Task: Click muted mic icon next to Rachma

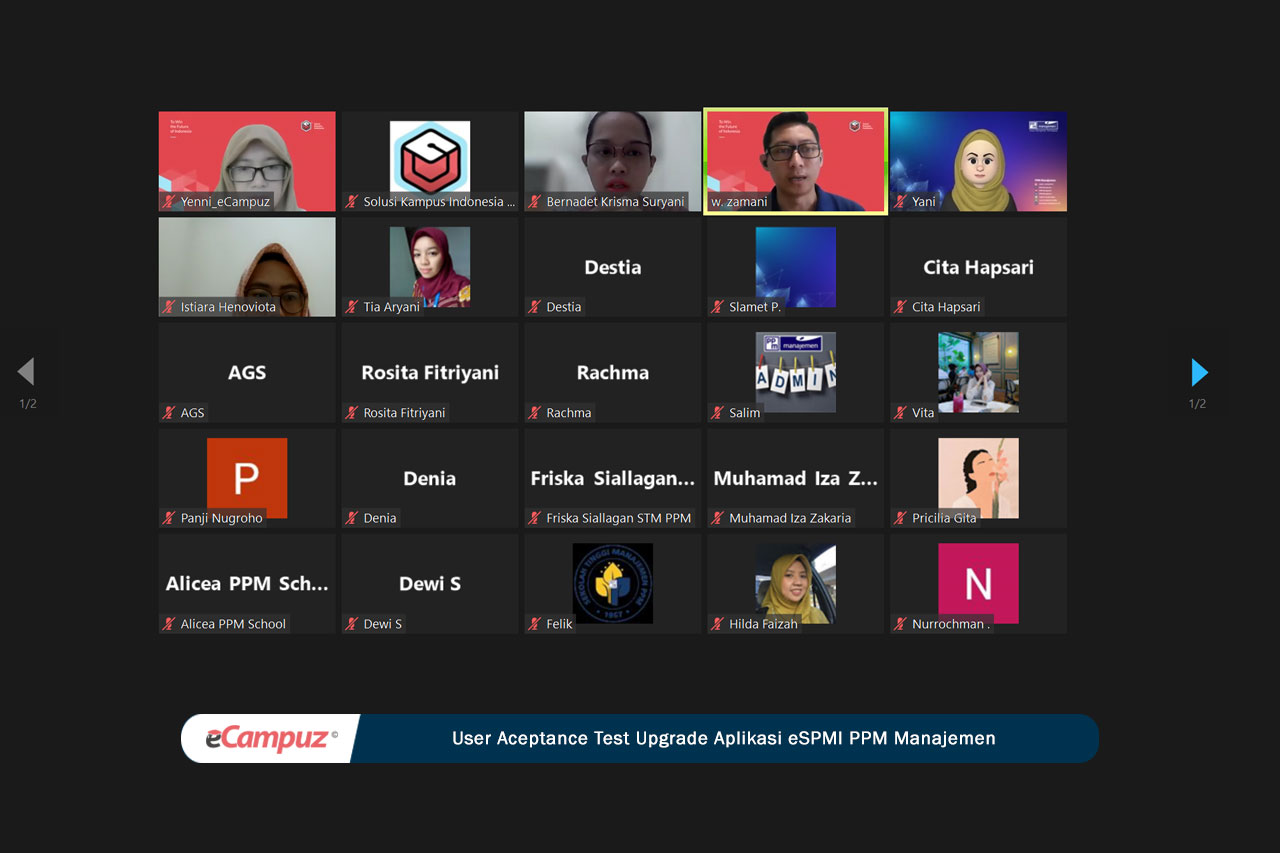Action: coord(535,412)
